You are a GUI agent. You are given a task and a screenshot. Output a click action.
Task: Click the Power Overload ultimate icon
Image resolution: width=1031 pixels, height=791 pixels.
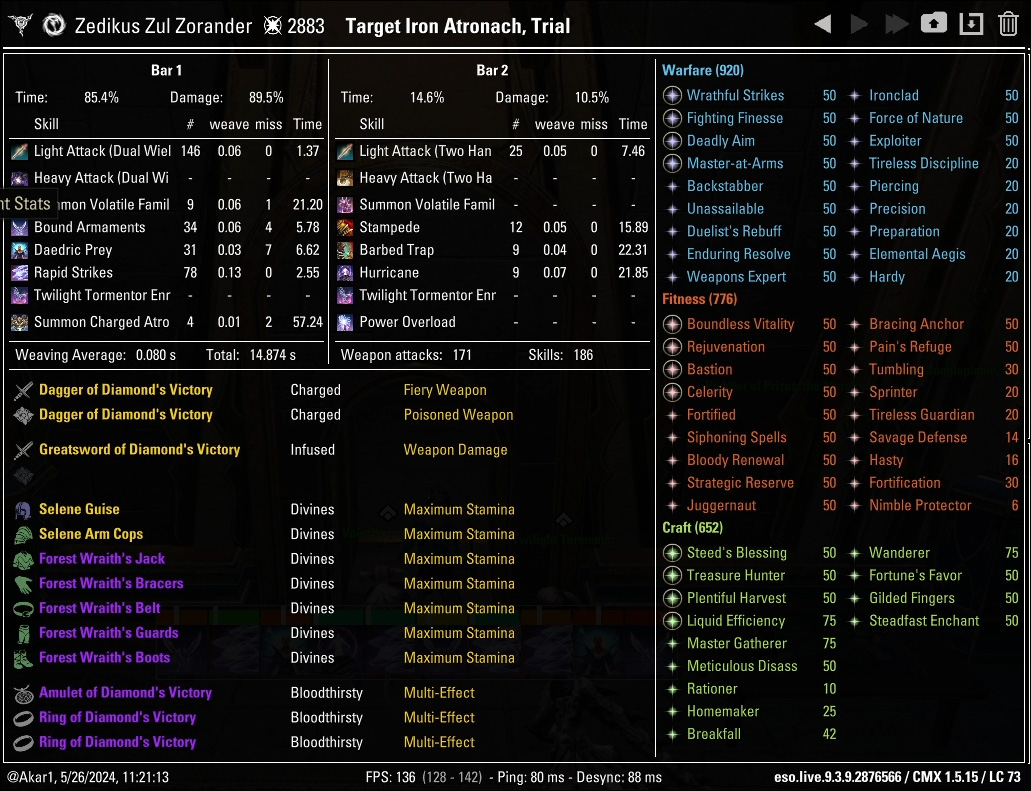pos(345,322)
